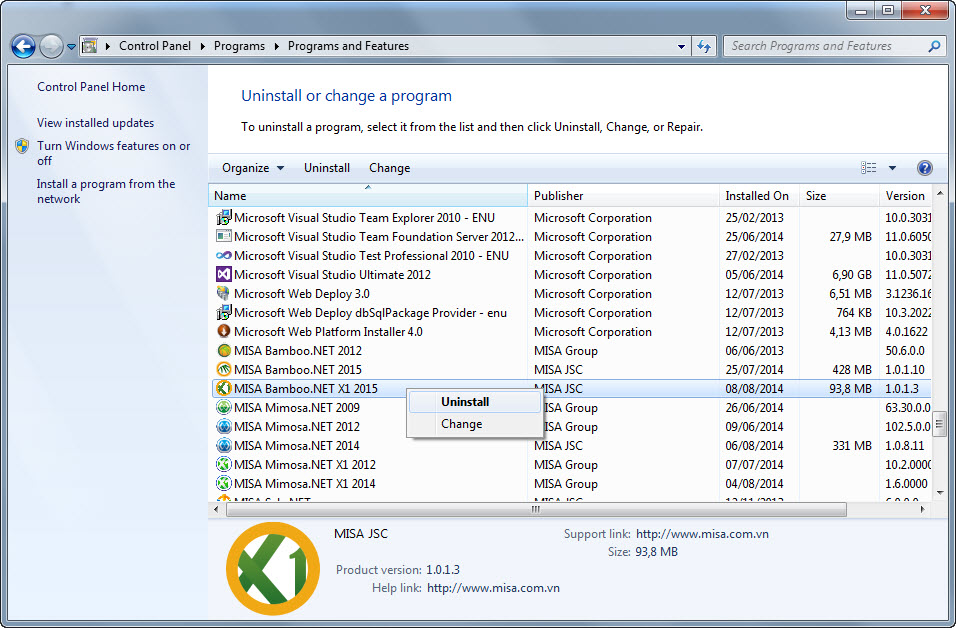Open the support link www.misa.com.vn
The width and height of the screenshot is (956, 628).
point(702,533)
